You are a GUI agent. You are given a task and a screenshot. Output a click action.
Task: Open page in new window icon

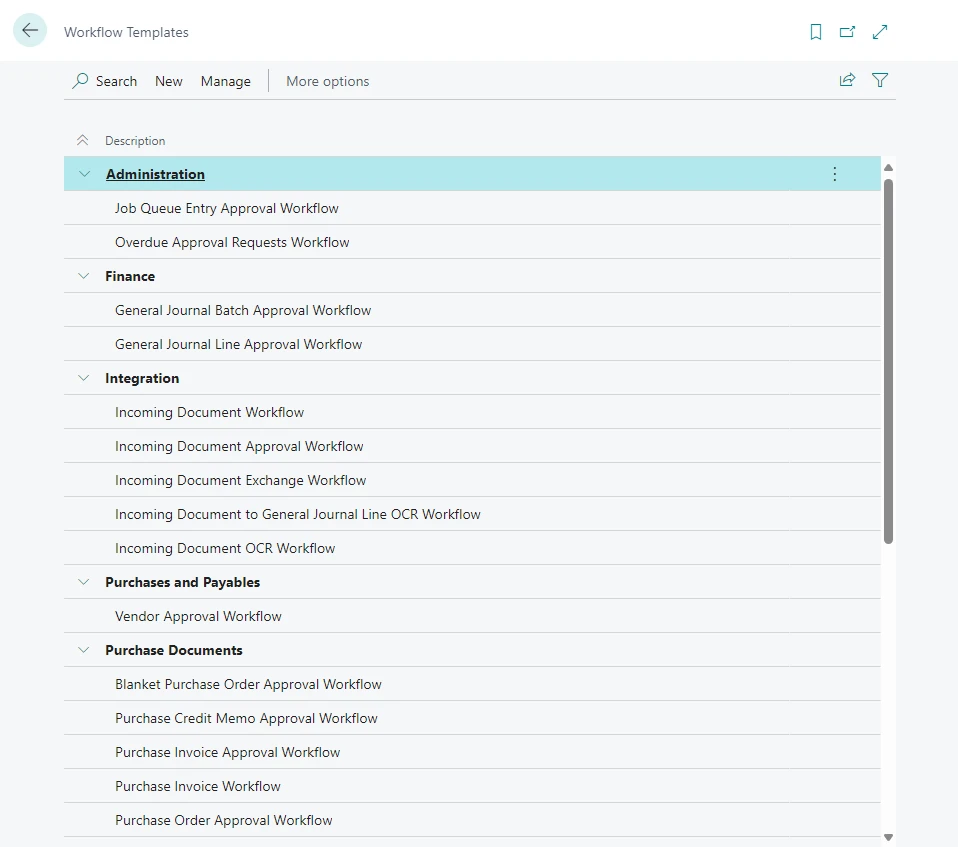pyautogui.click(x=847, y=32)
